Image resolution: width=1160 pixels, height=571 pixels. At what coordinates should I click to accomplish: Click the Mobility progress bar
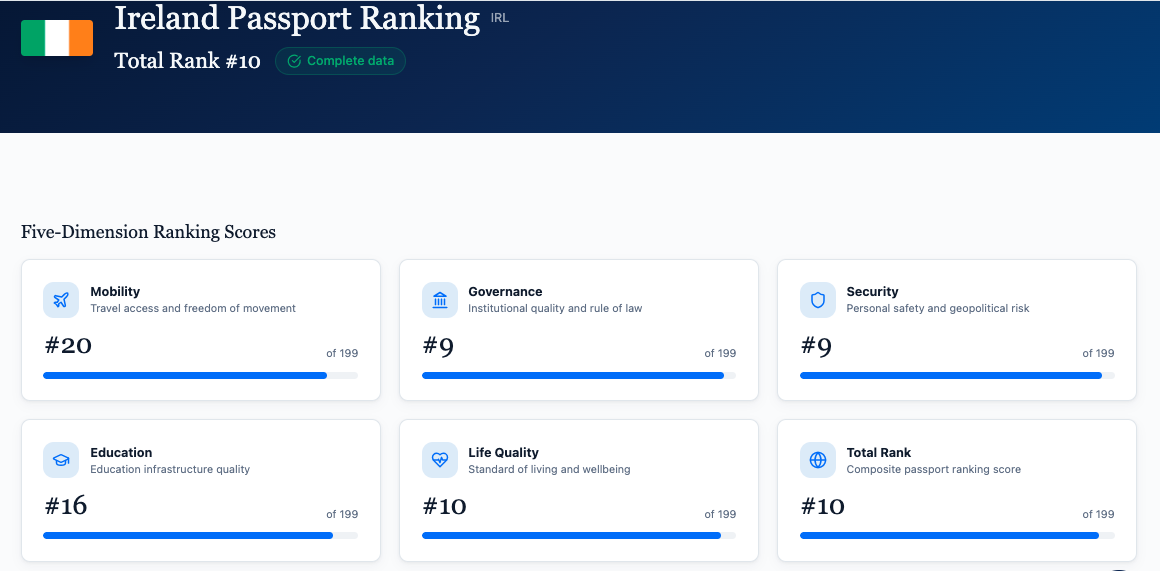tap(200, 375)
